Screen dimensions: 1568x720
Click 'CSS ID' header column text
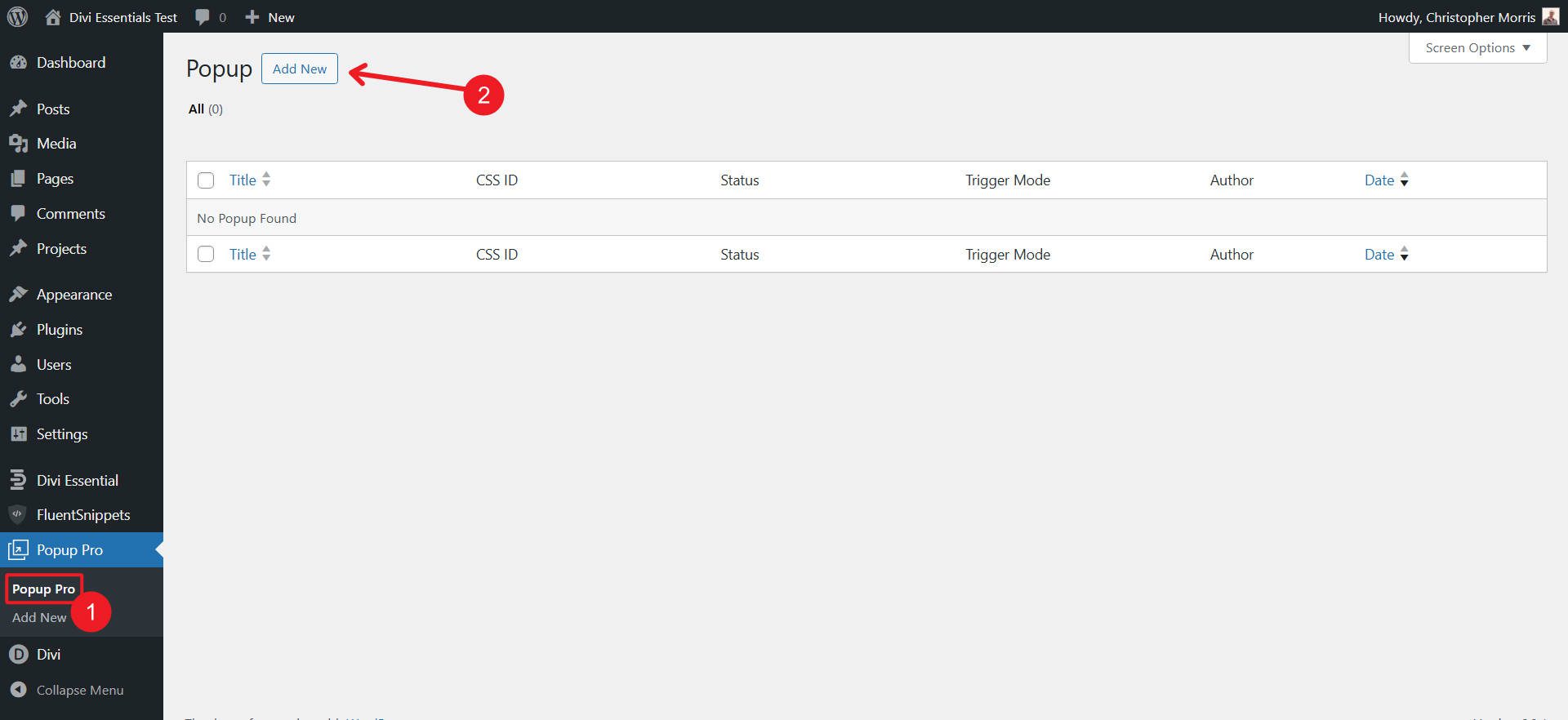pos(497,180)
